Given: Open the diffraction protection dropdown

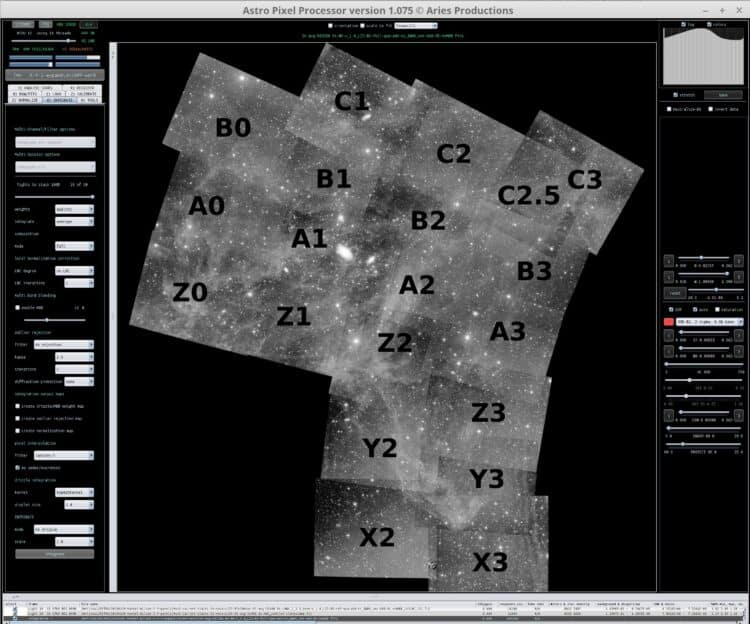Looking at the screenshot, I should 79,381.
